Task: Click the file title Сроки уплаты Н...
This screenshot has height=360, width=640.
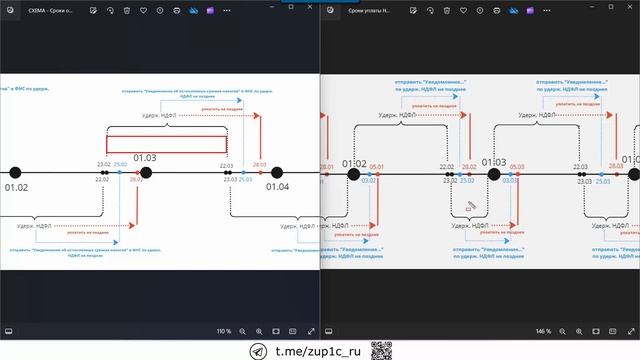Action: pos(369,11)
